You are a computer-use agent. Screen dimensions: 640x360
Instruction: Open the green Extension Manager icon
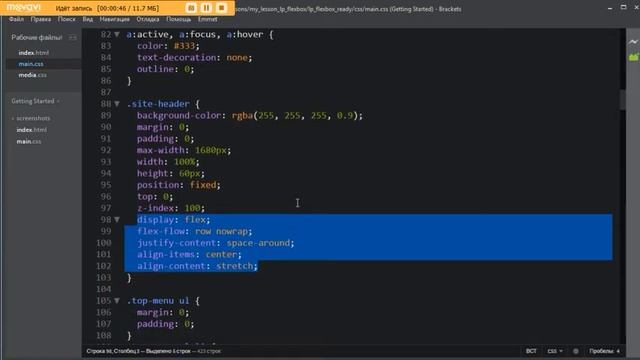click(x=633, y=57)
